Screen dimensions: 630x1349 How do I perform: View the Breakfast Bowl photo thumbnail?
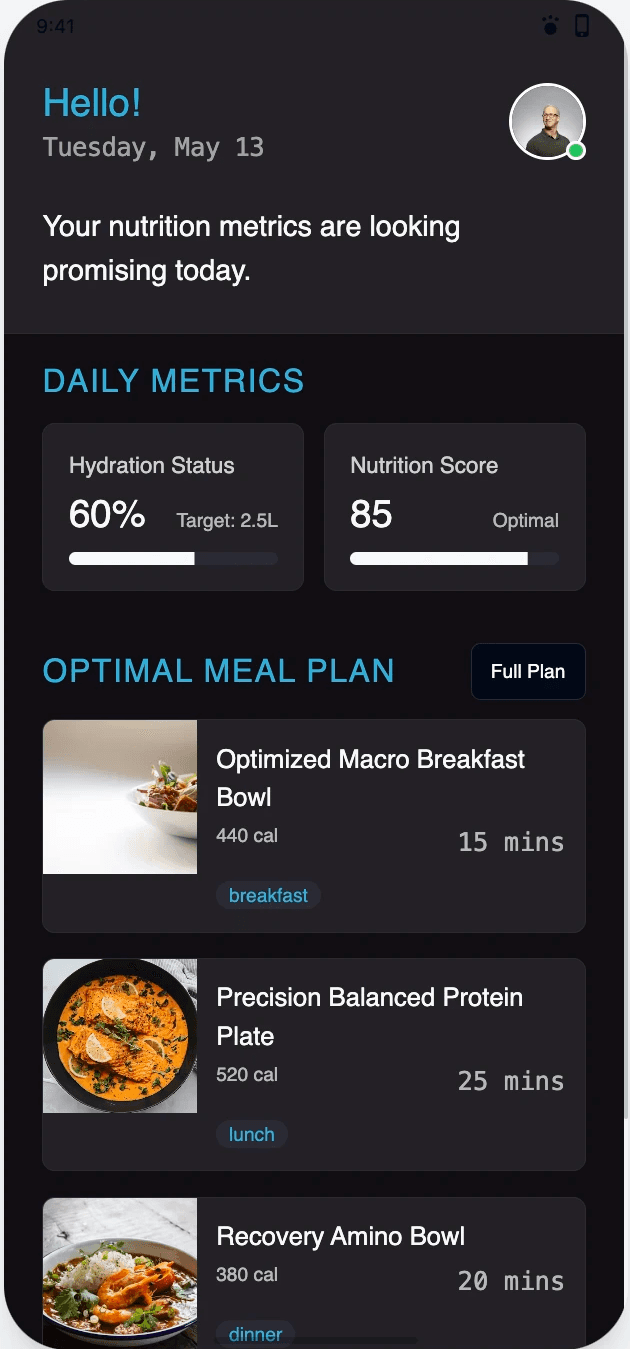120,797
